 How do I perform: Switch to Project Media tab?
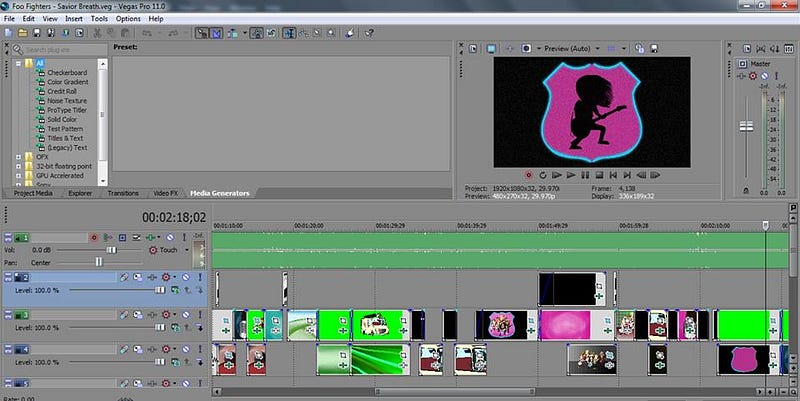[33, 193]
